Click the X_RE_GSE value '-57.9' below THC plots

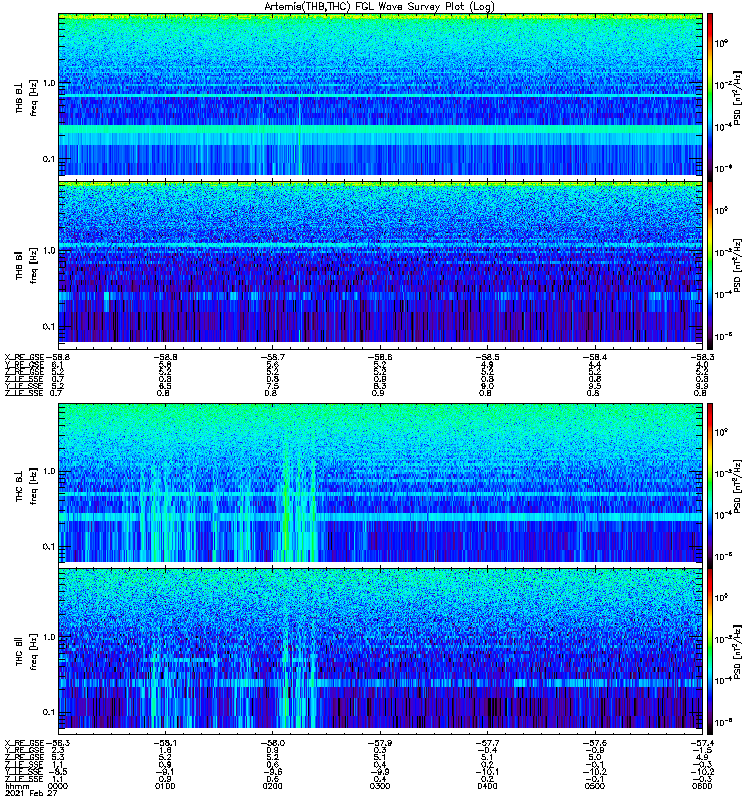coord(380,743)
